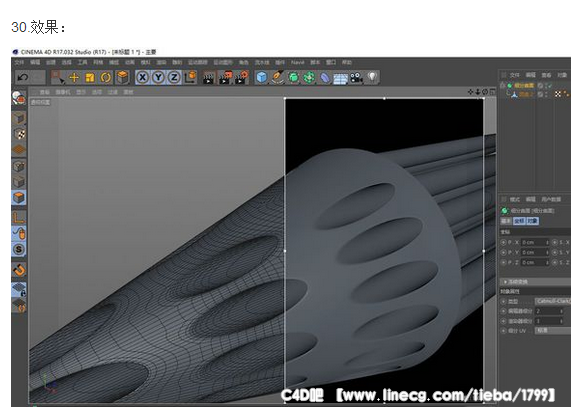The width and height of the screenshot is (581, 412).
Task: Click the P.X value stepper arrows
Action: pyautogui.click(x=547, y=242)
